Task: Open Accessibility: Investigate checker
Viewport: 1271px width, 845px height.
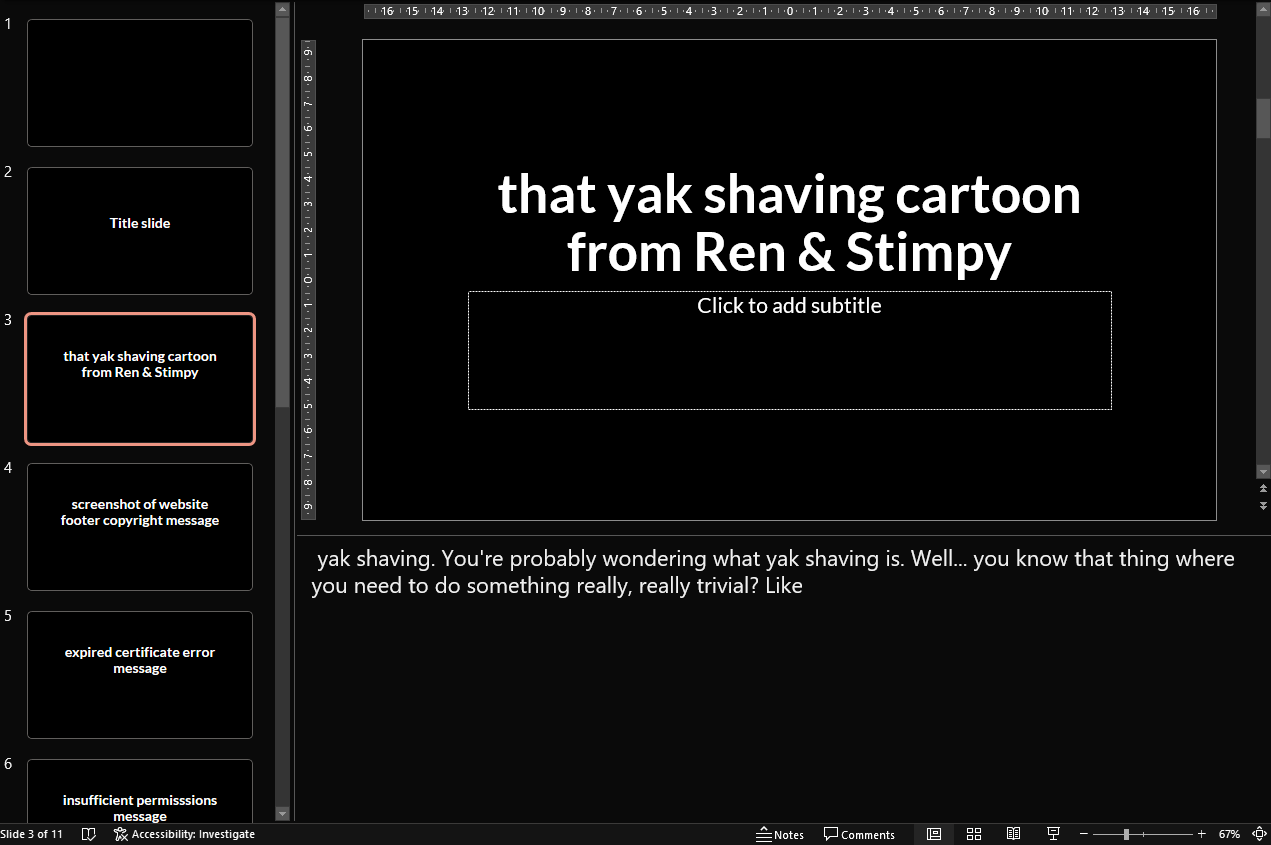Action: [x=184, y=834]
